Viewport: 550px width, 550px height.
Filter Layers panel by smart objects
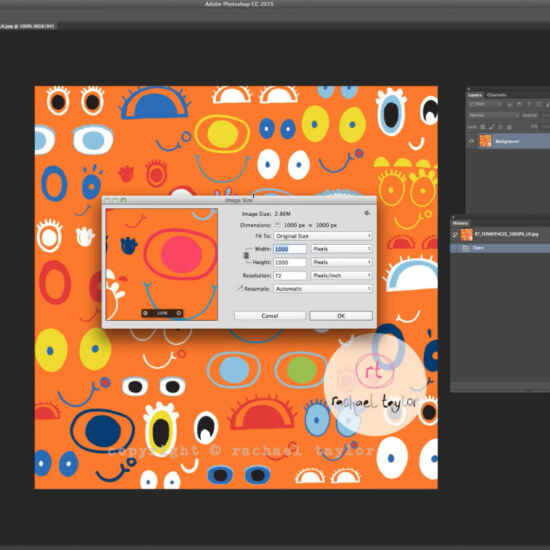(547, 104)
